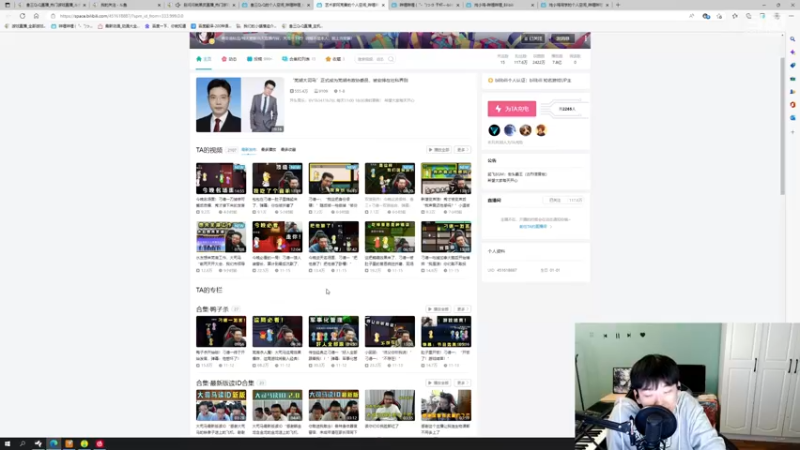Open the featured video with two suited men

click(x=240, y=105)
